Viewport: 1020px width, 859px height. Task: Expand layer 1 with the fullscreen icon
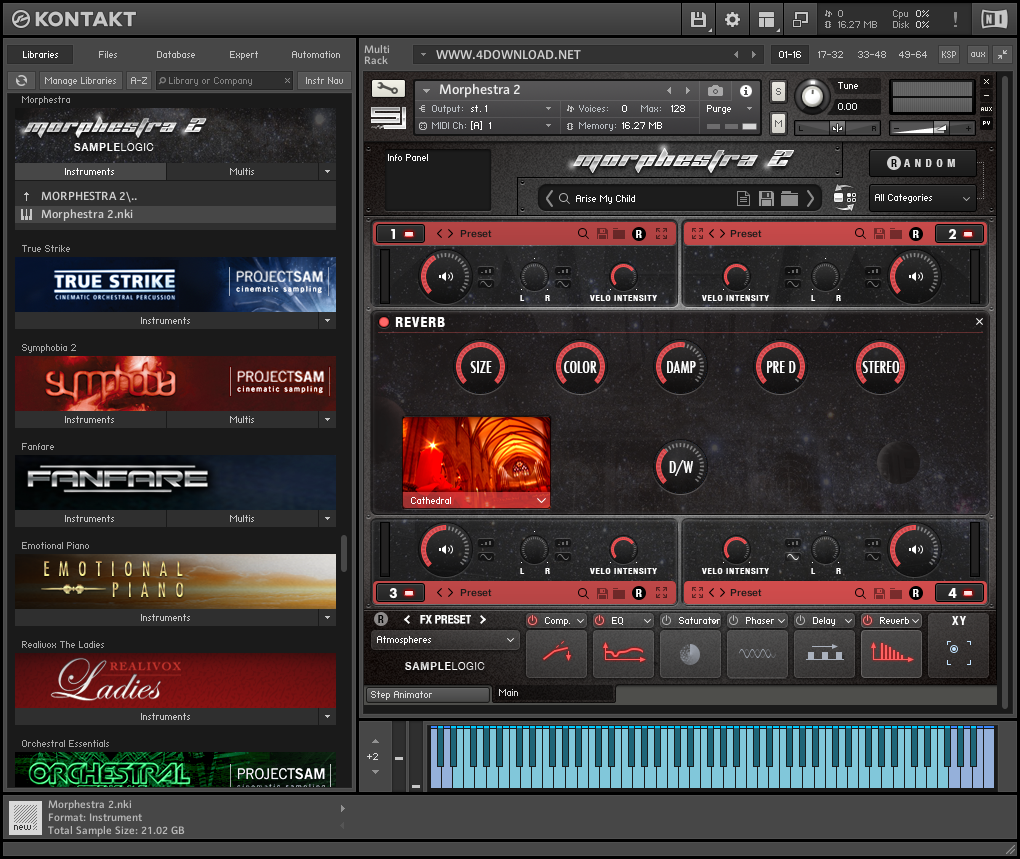[662, 233]
